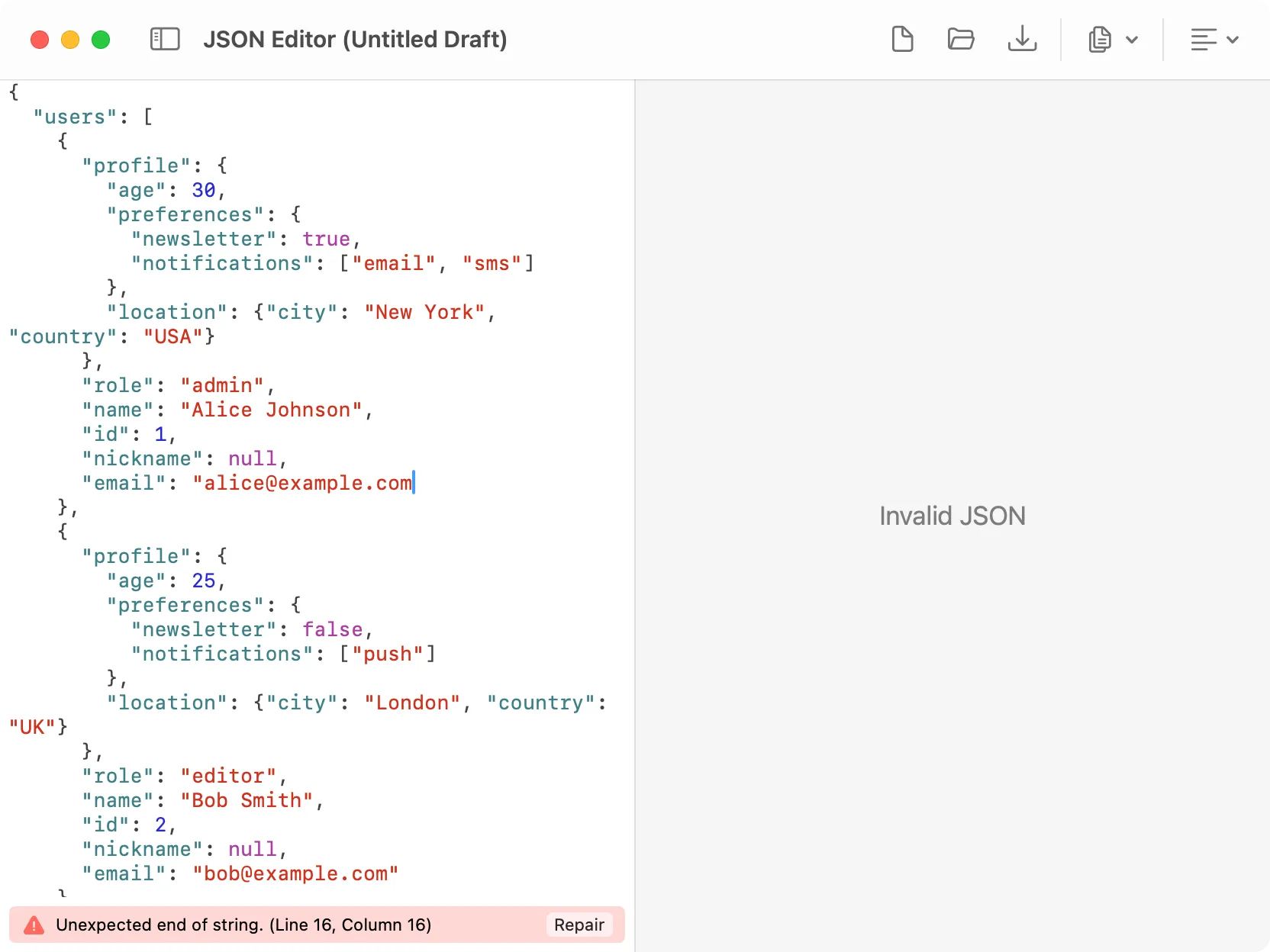1270x952 pixels.
Task: Place cursor in the alice@example.com string
Action: pos(304,483)
